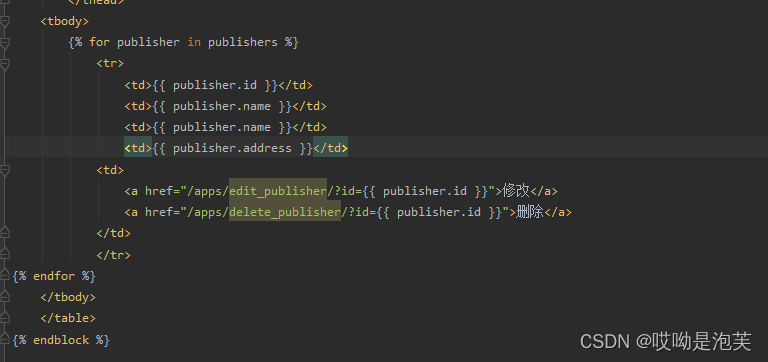Click the 删除 link text
768x362 pixels.
point(530,212)
